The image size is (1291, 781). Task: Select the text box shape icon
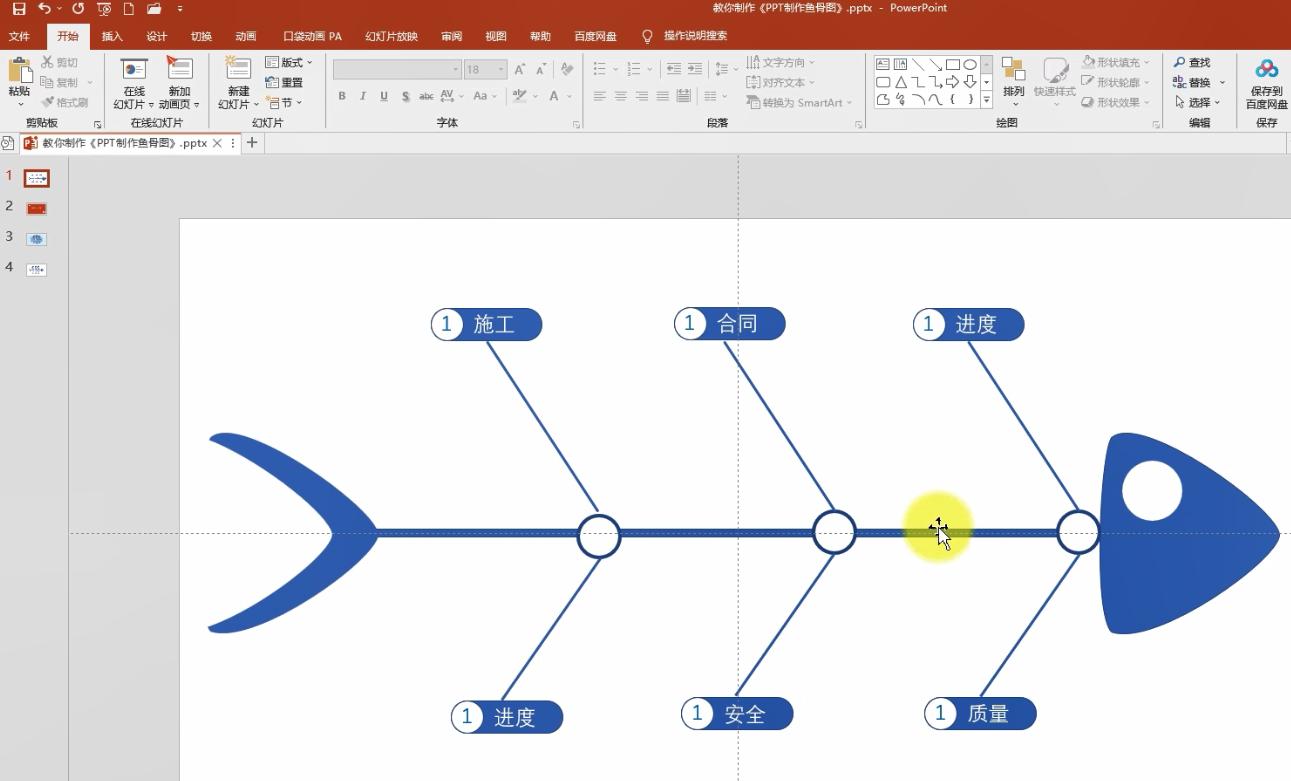click(883, 65)
